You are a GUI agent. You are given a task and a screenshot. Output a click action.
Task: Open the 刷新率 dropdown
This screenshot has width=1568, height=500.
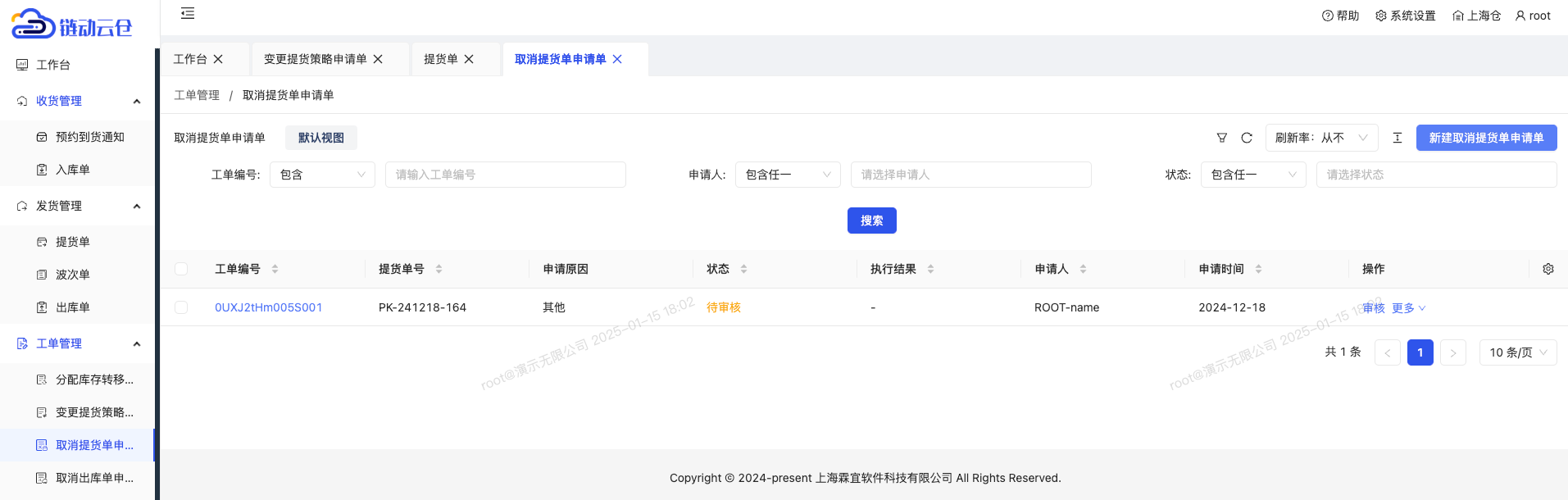(1321, 138)
